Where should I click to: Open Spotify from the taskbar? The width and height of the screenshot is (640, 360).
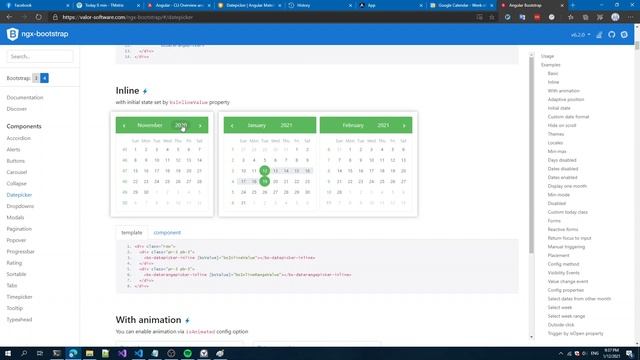[x=187, y=353]
